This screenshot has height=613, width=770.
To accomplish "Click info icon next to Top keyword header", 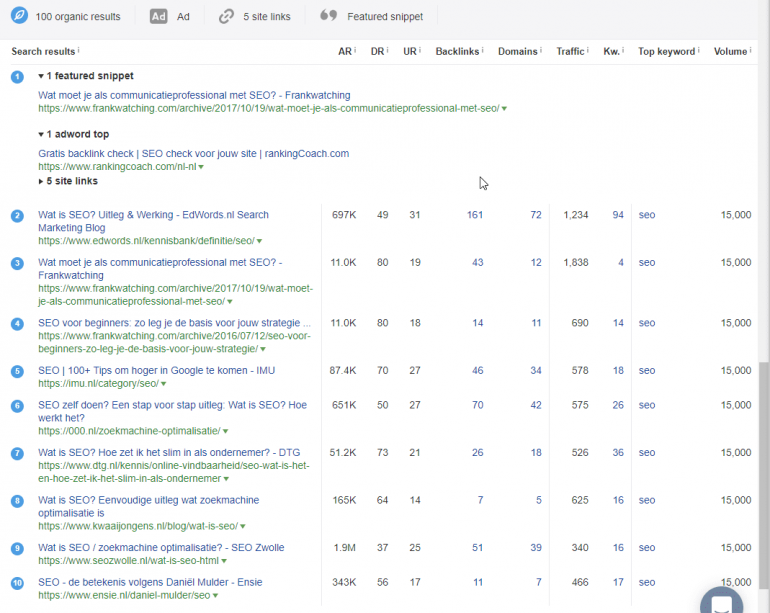I will click(698, 50).
